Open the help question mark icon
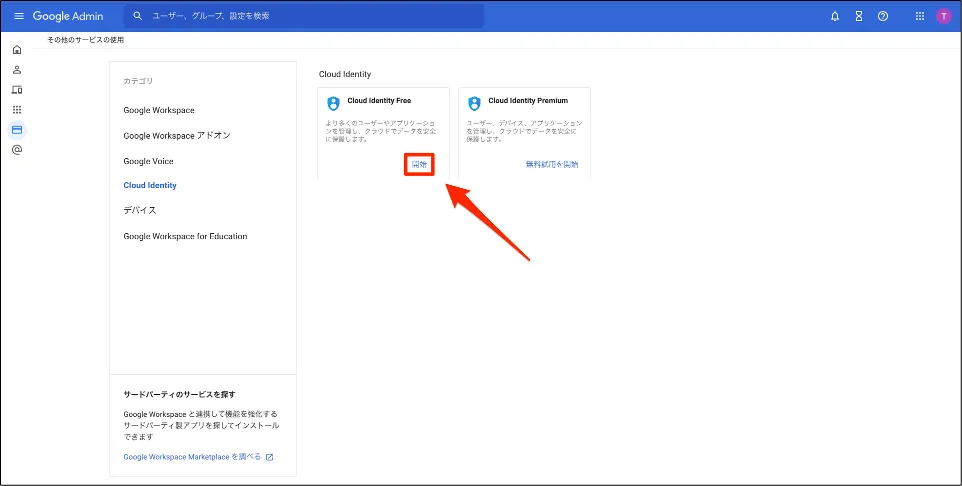The width and height of the screenshot is (962, 486). [883, 17]
